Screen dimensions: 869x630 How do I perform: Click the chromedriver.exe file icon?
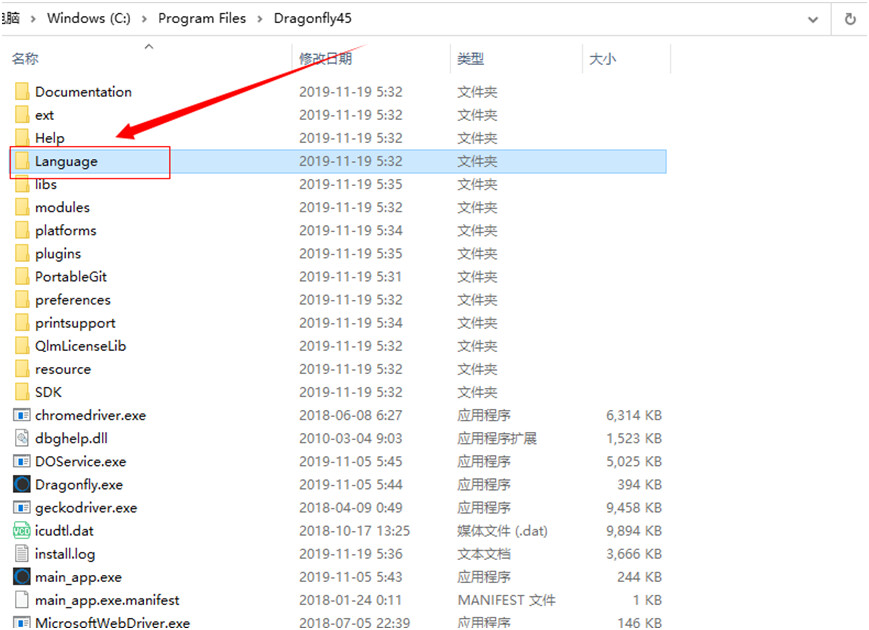22,415
